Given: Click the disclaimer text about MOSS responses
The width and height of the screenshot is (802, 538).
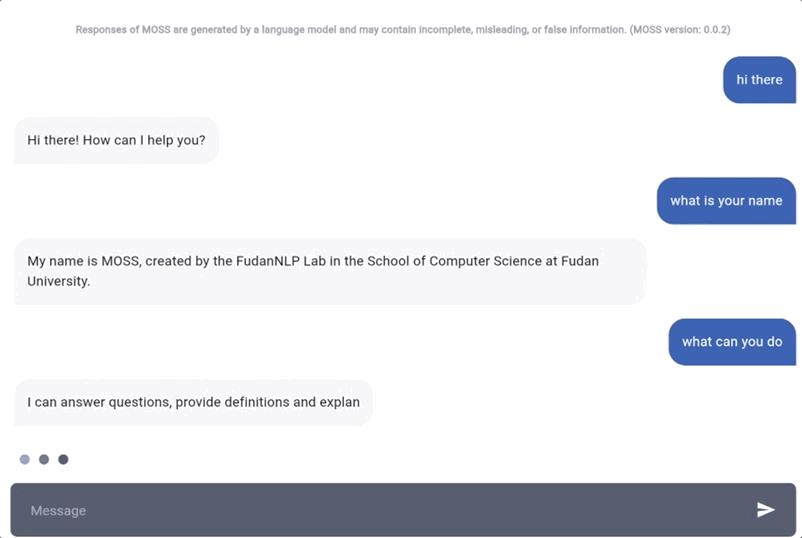Looking at the screenshot, I should 403,30.
